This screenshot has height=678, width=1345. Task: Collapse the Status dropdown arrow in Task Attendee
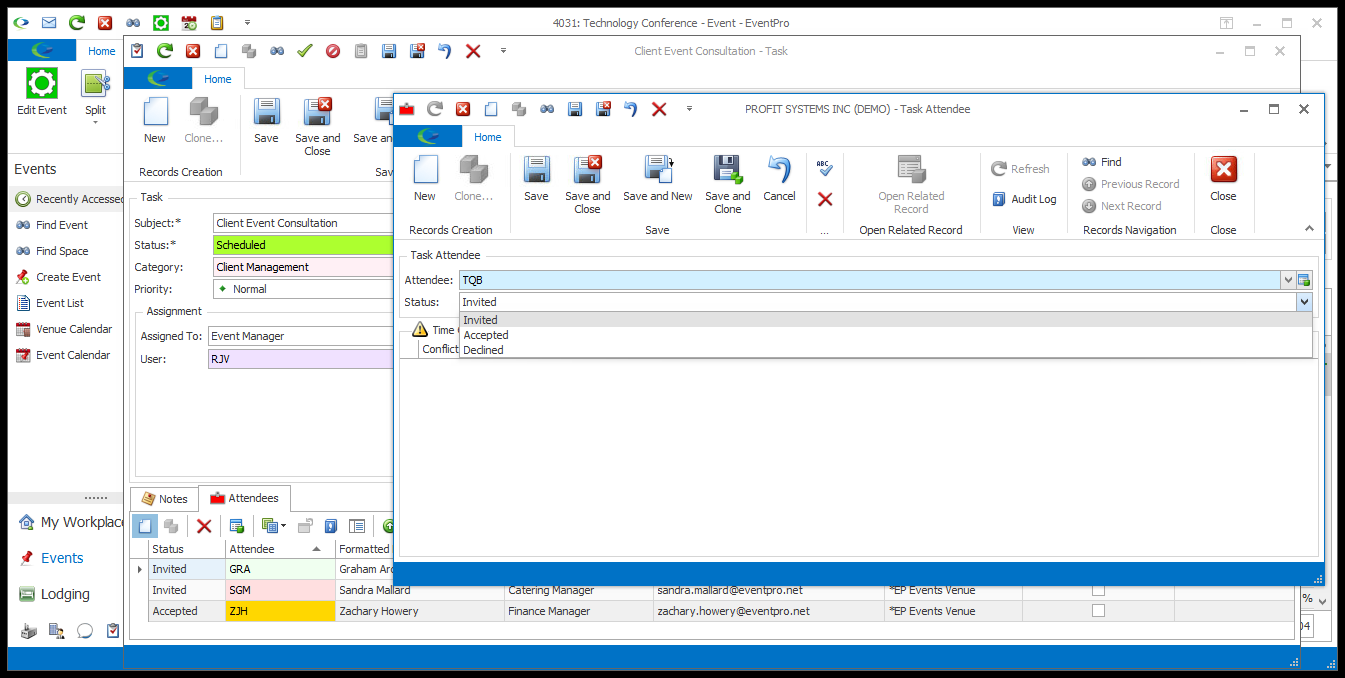tap(1304, 301)
